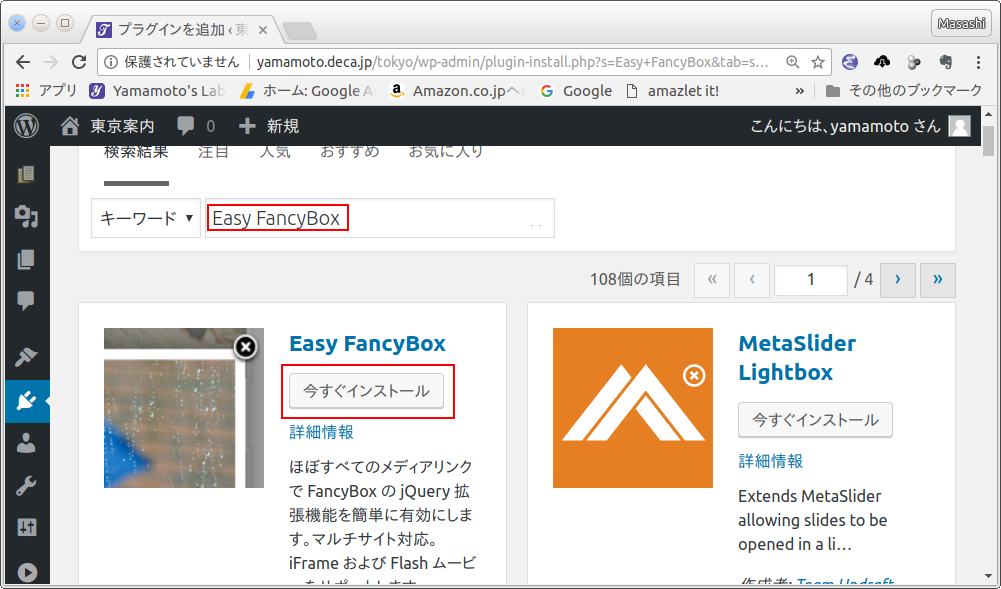Viewport: 1001px width, 589px height.
Task: Click the scrollbar down arrow
Action: coord(989,576)
